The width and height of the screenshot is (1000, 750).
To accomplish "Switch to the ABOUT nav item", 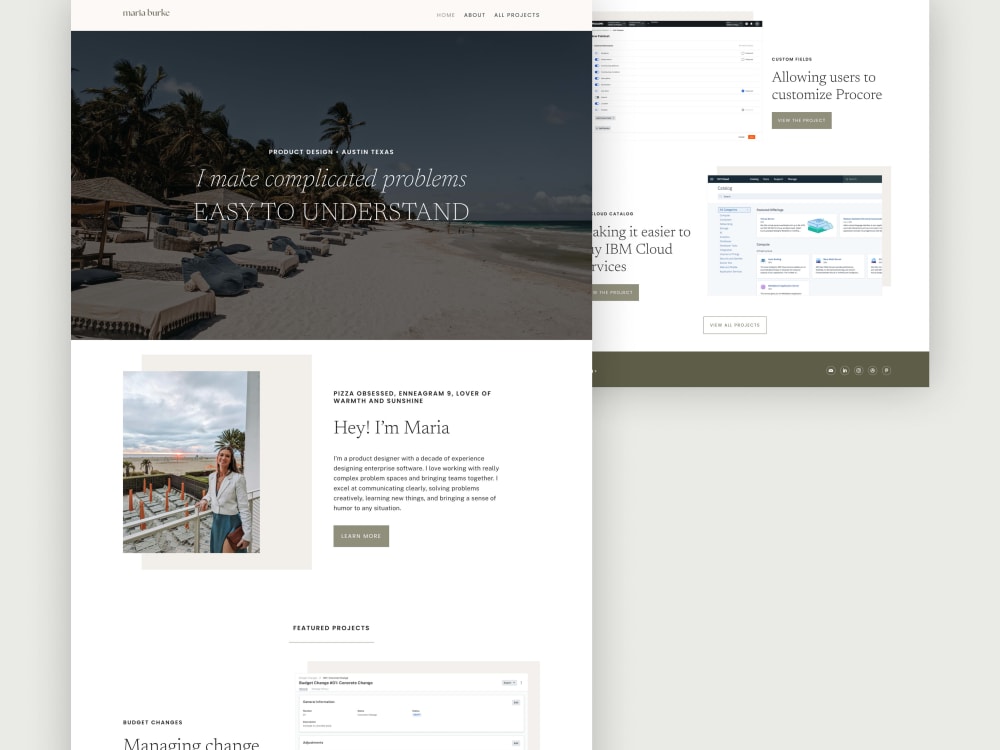I will pos(475,15).
